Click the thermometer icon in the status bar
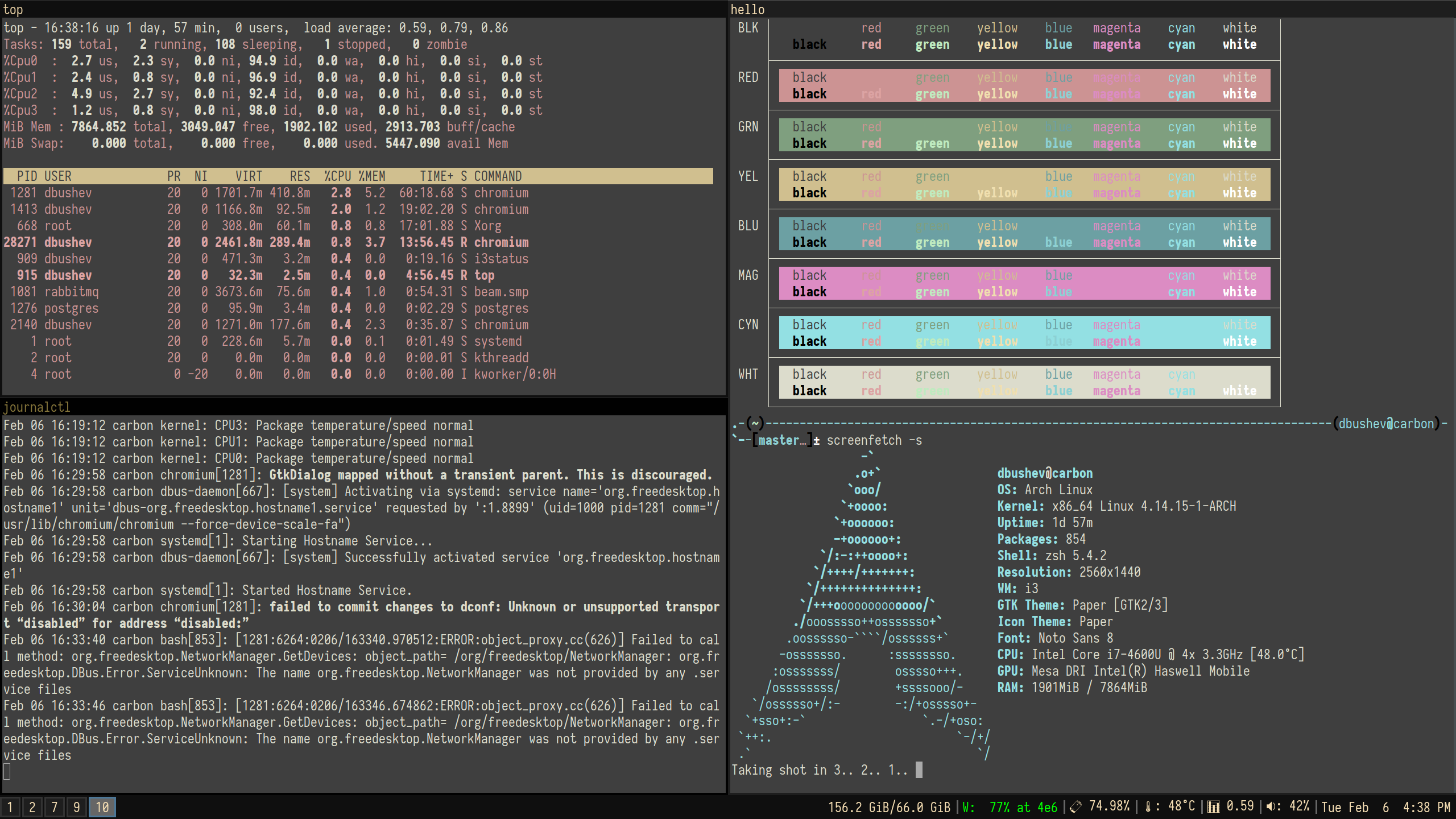Viewport: 1456px width, 819px height. pos(1148,807)
